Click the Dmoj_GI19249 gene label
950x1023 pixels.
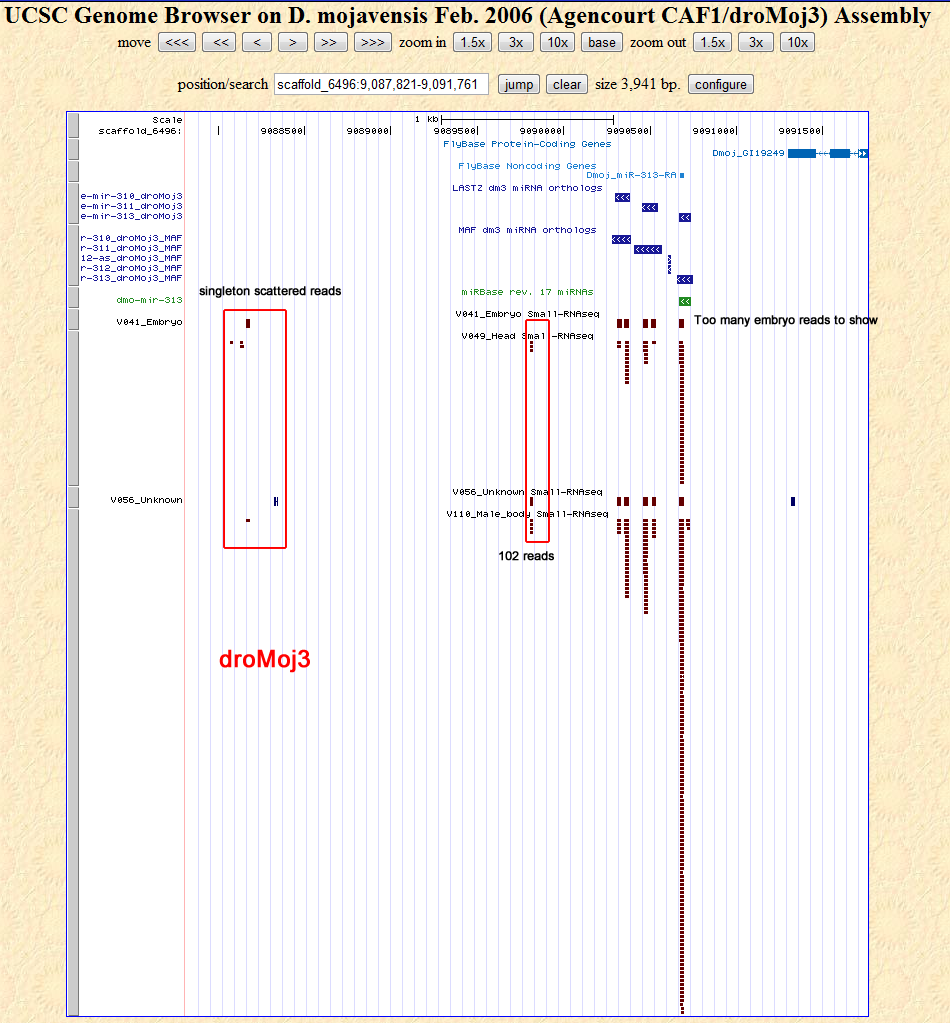(748, 153)
